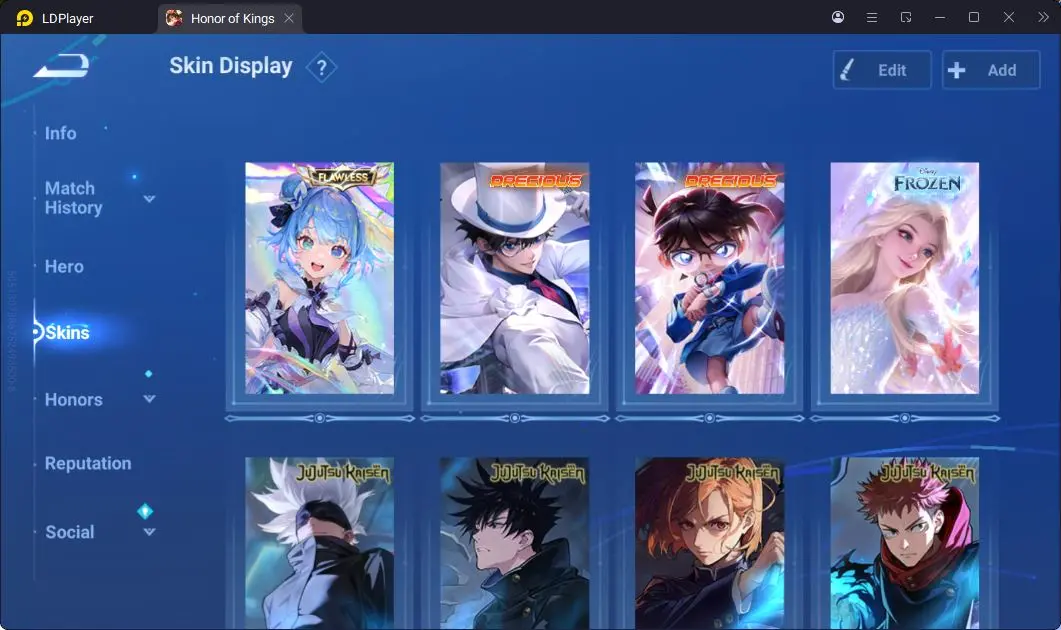1061x630 pixels.
Task: Open the Hero section
Action: point(64,267)
